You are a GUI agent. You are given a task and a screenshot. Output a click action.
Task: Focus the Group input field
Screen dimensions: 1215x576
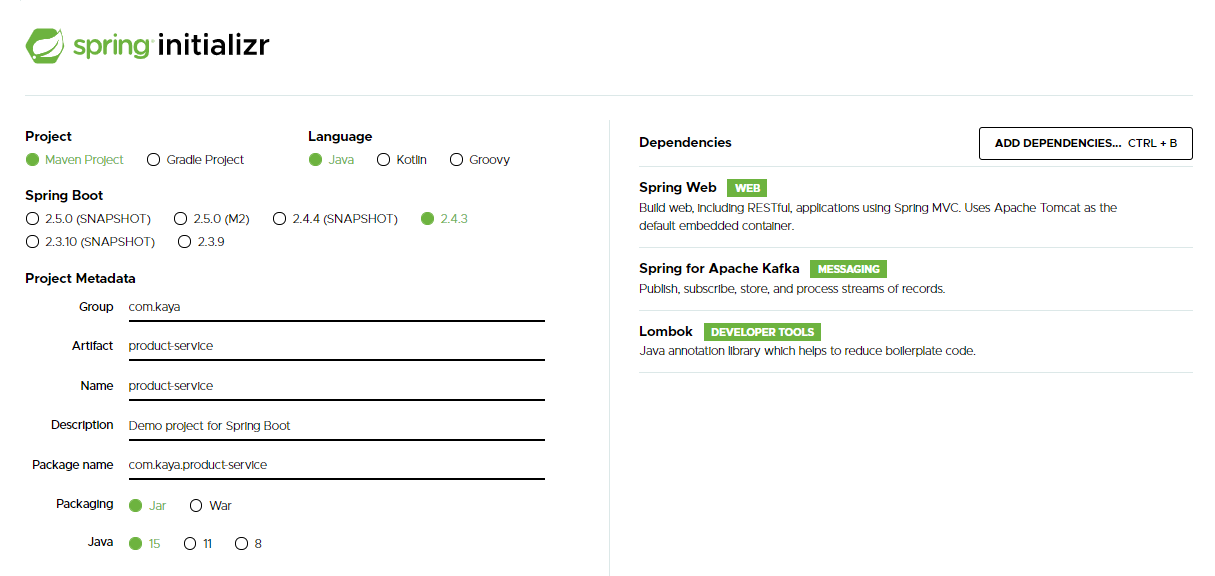pyautogui.click(x=336, y=307)
